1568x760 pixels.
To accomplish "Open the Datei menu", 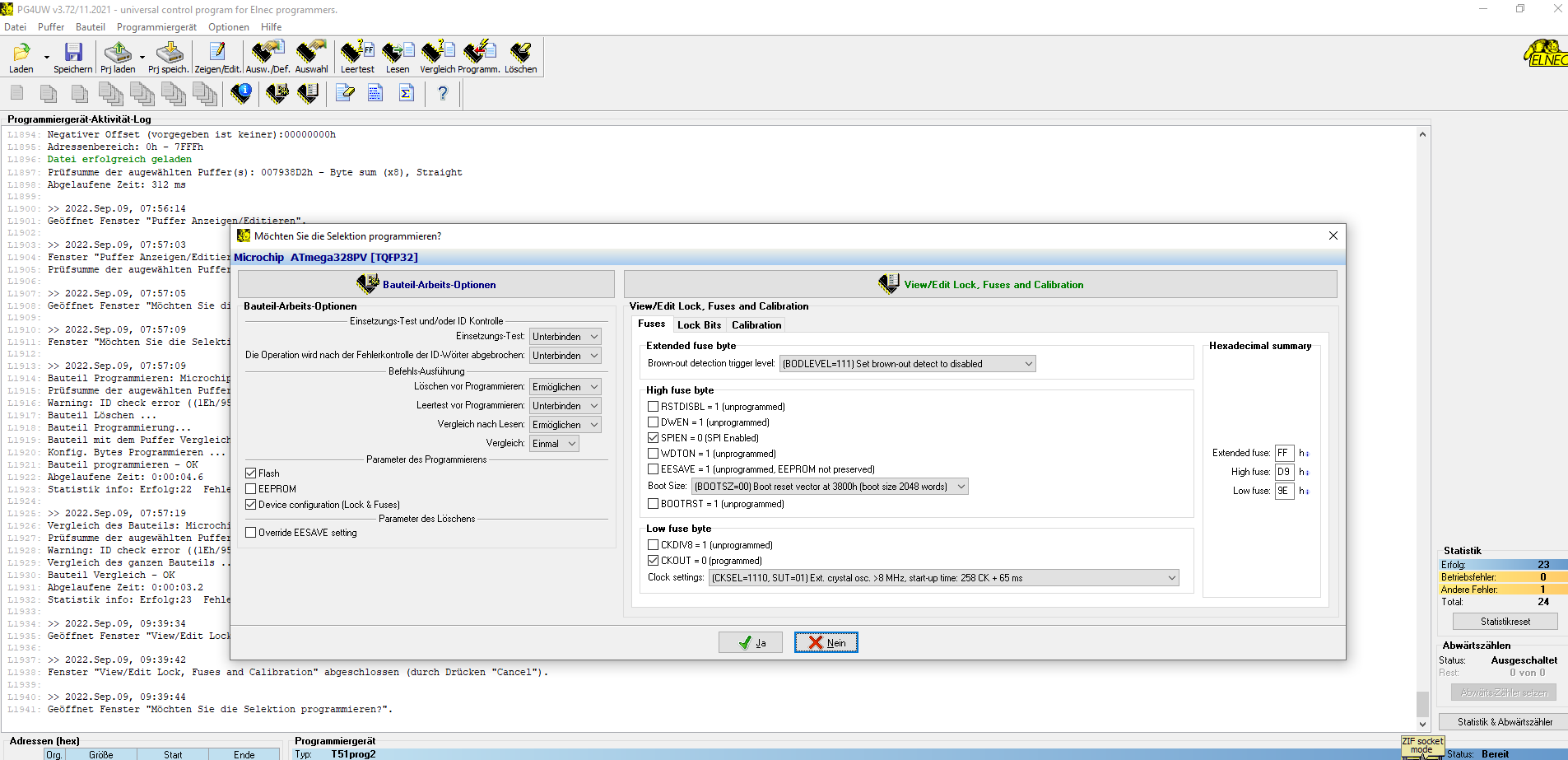I will (x=15, y=27).
